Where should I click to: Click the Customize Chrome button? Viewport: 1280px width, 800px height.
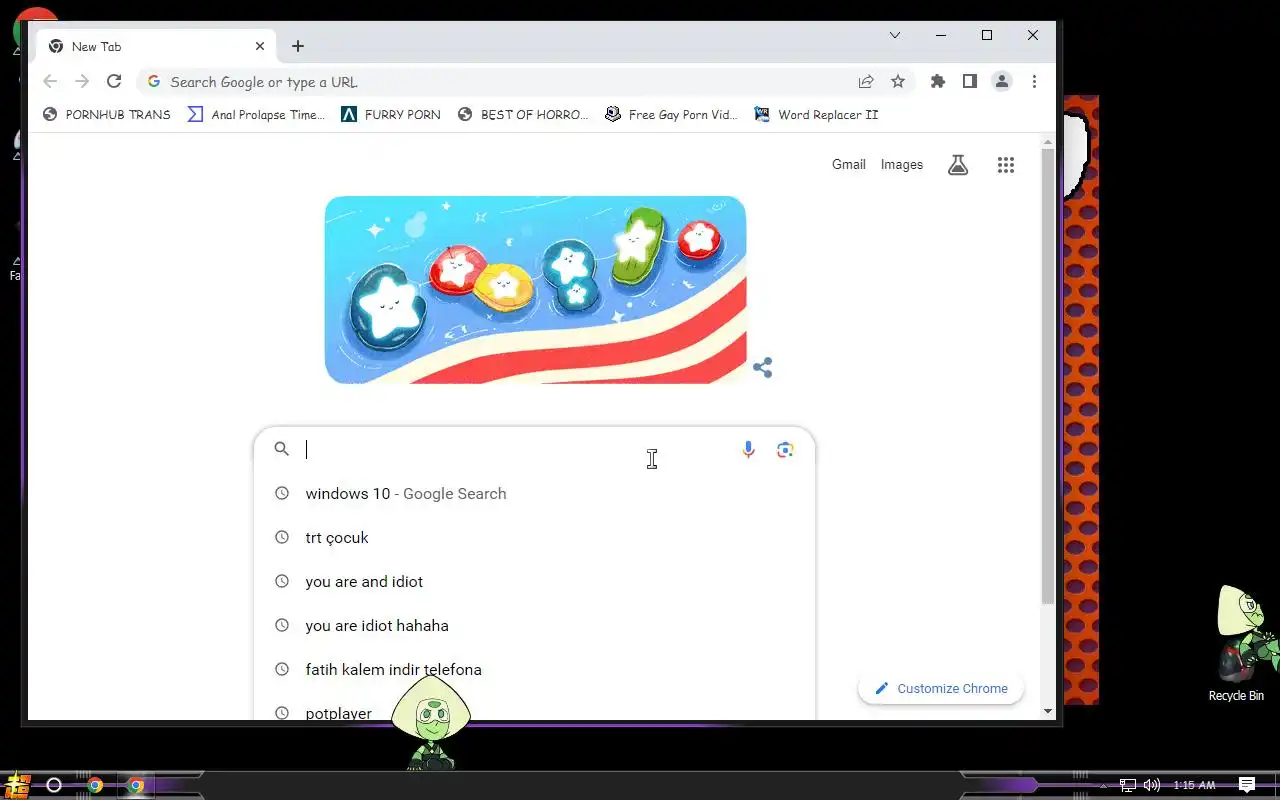[x=941, y=688]
